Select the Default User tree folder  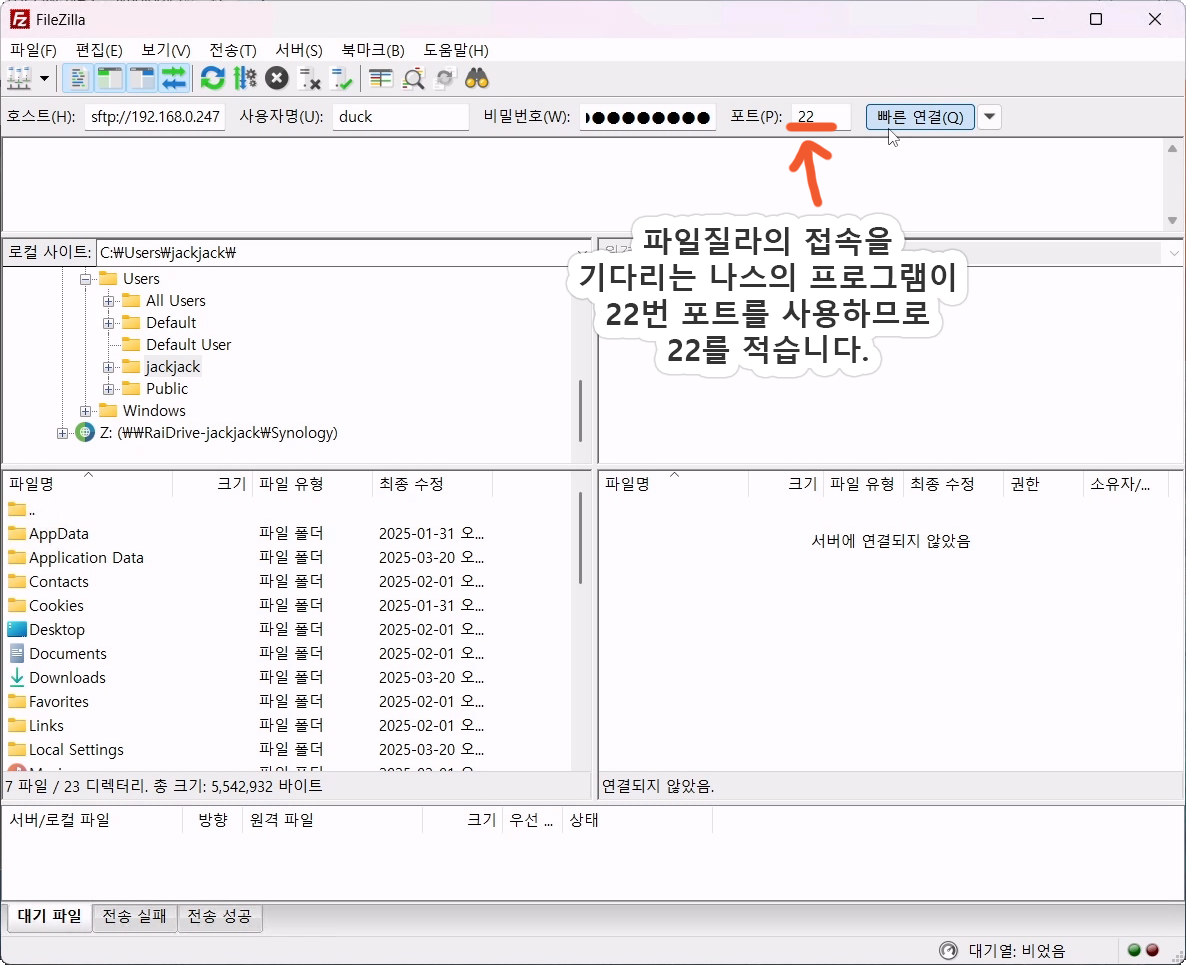point(188,345)
